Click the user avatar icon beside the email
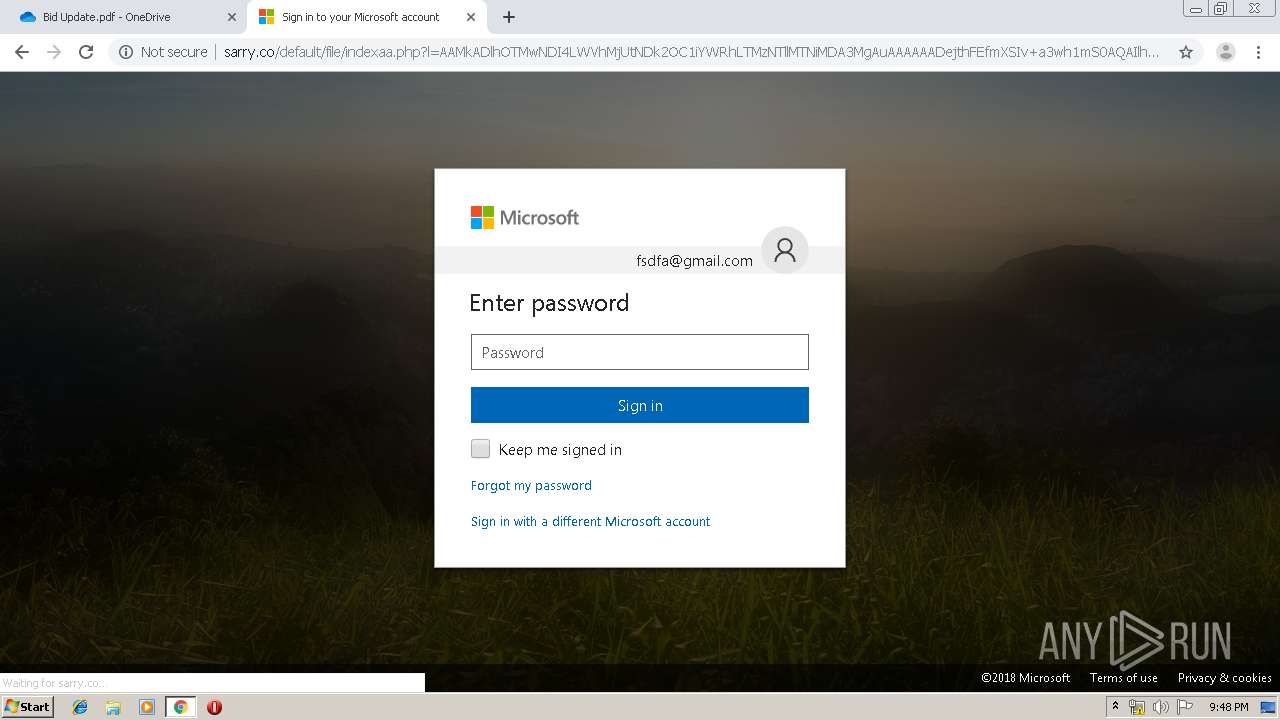This screenshot has height=720, width=1280. click(785, 250)
